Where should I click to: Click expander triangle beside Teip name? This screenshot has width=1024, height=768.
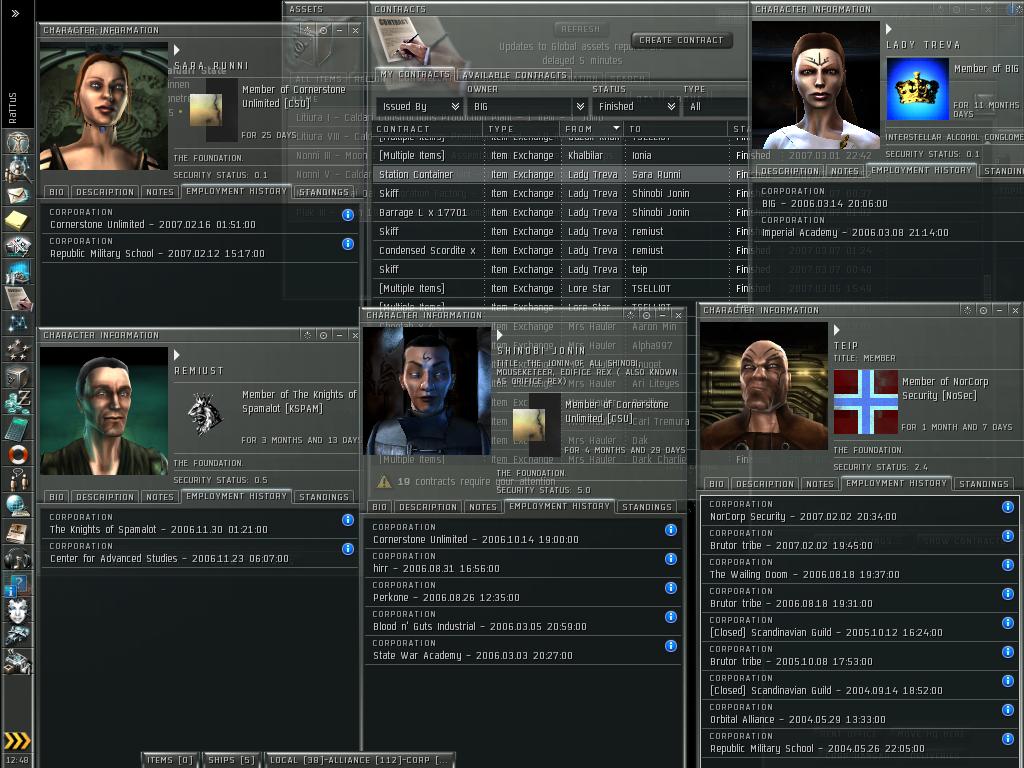837,330
